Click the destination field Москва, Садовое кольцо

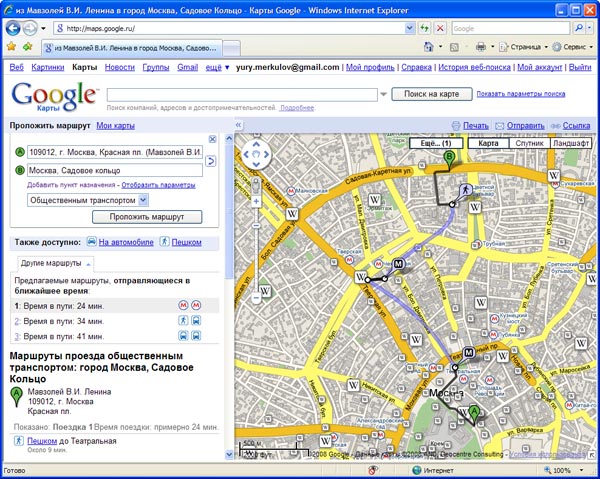tap(115, 170)
